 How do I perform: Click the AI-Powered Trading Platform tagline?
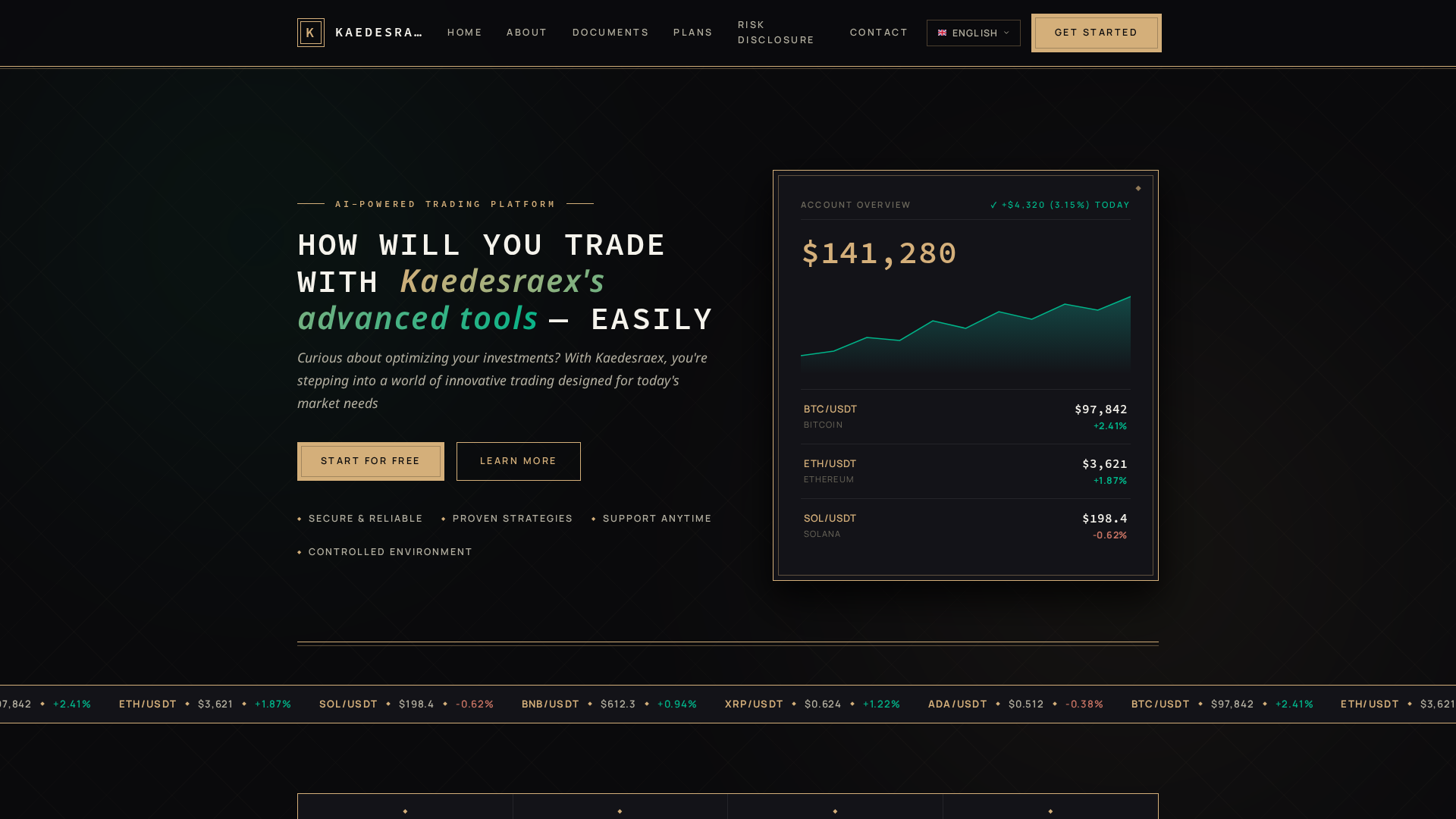(x=445, y=204)
